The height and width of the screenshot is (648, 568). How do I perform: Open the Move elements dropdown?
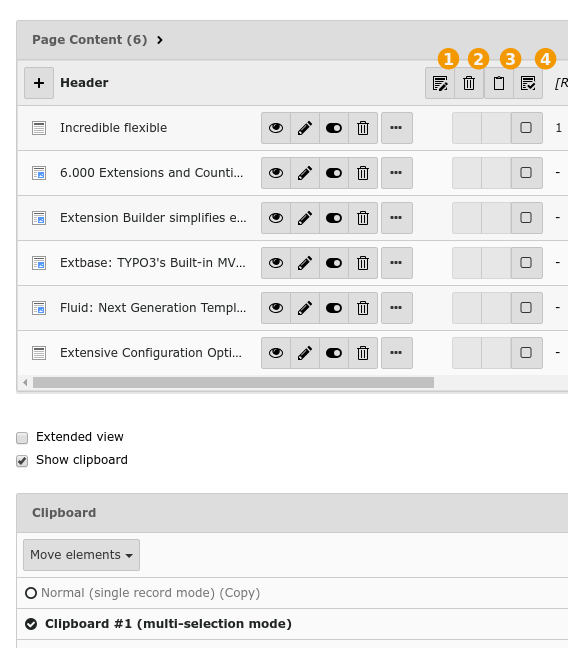click(81, 555)
